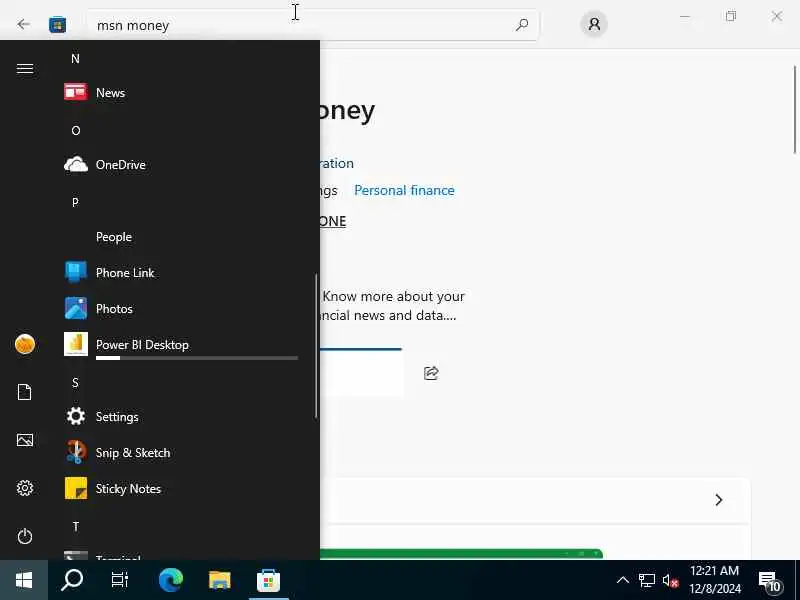Screen dimensions: 800x600
Task: Click the underlined ONE rating link
Action: click(x=333, y=221)
